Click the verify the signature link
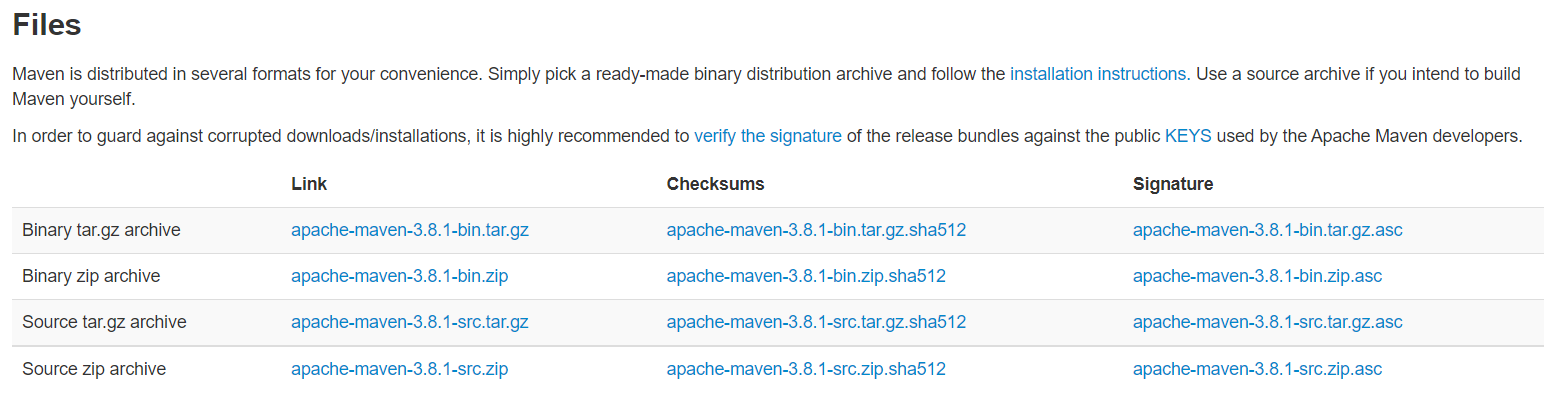The image size is (1544, 406). 767,136
